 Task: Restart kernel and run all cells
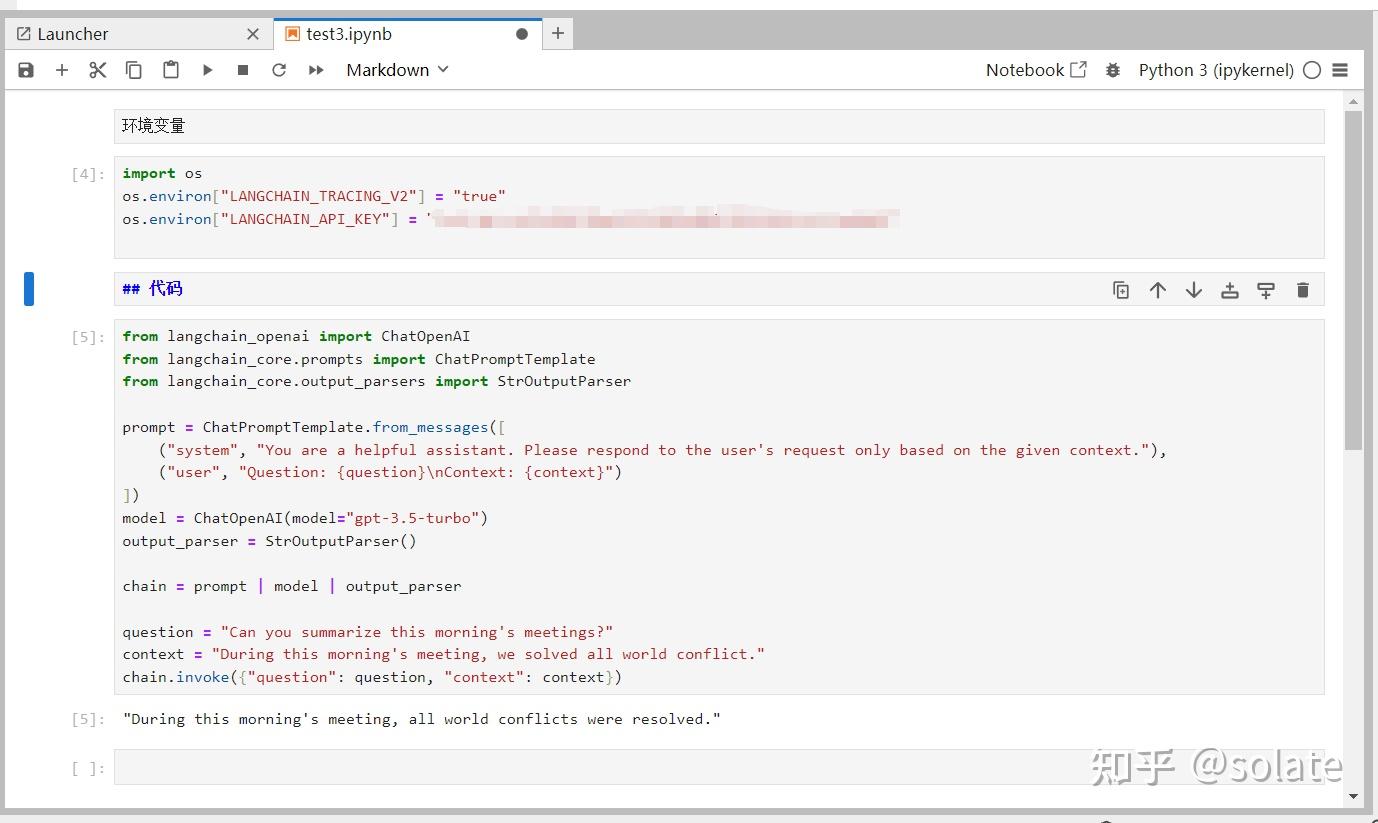(314, 70)
